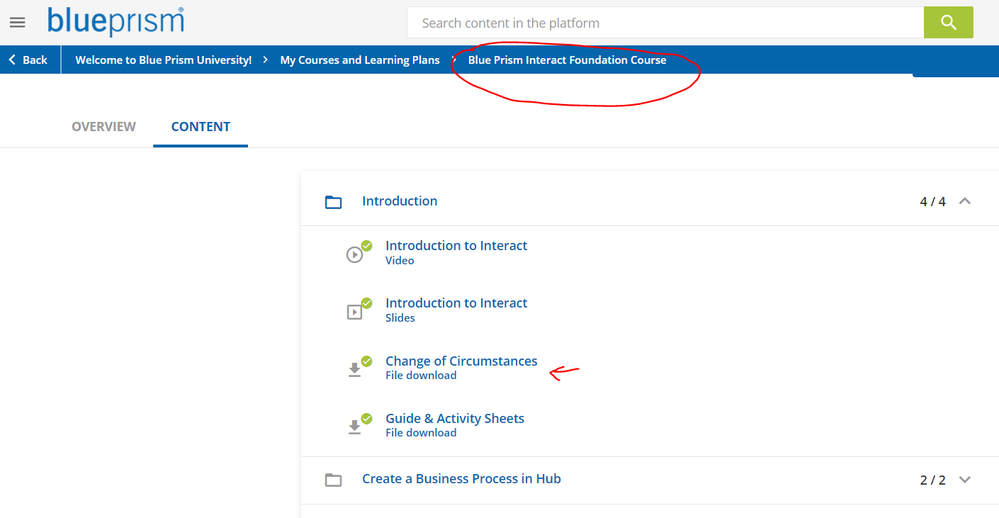Click breadcrumb arrow after Welcome to Blue Prism University!
The height and width of the screenshot is (518, 999).
coord(265,60)
